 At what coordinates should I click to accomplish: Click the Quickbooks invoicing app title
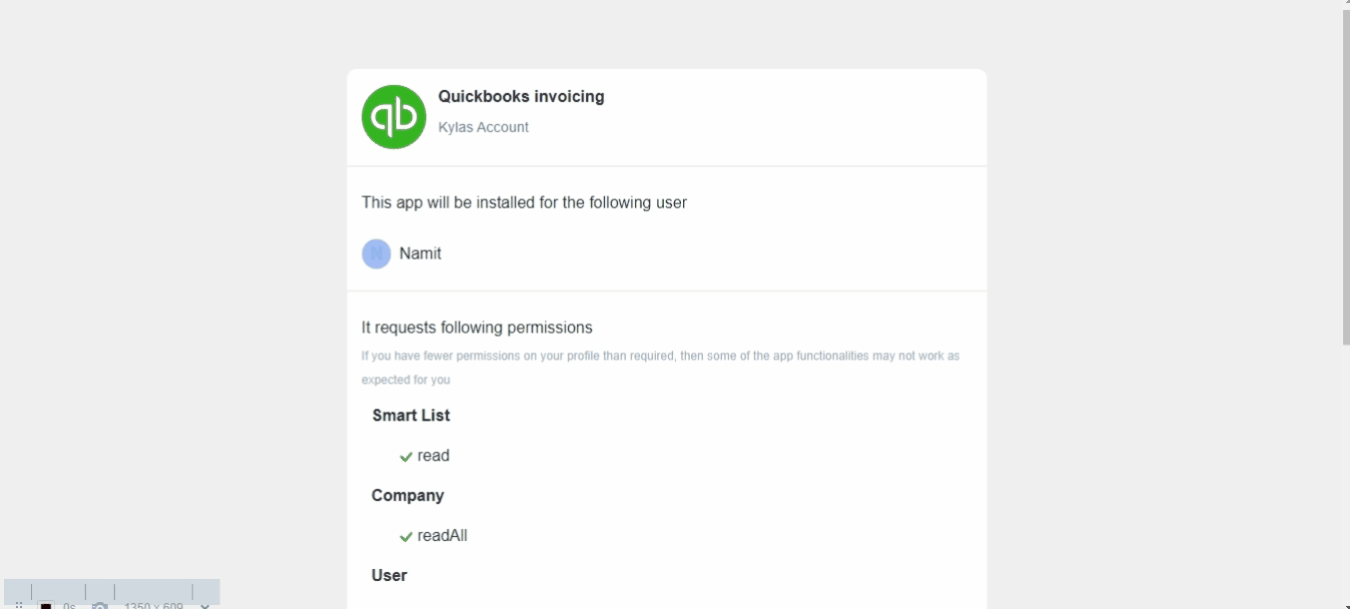521,96
